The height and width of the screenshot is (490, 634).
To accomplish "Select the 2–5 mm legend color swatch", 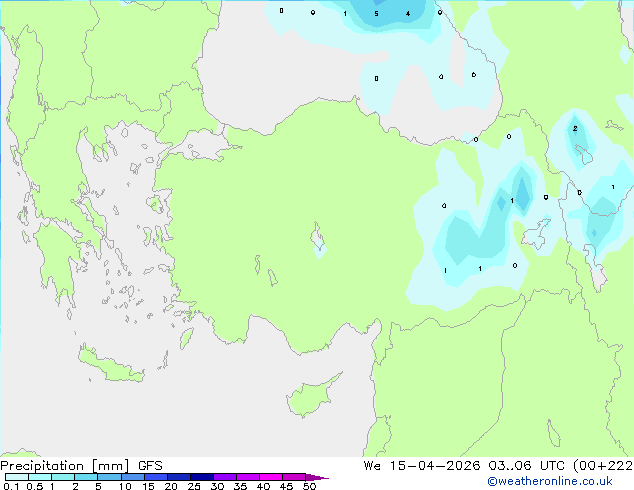I will tap(86, 477).
